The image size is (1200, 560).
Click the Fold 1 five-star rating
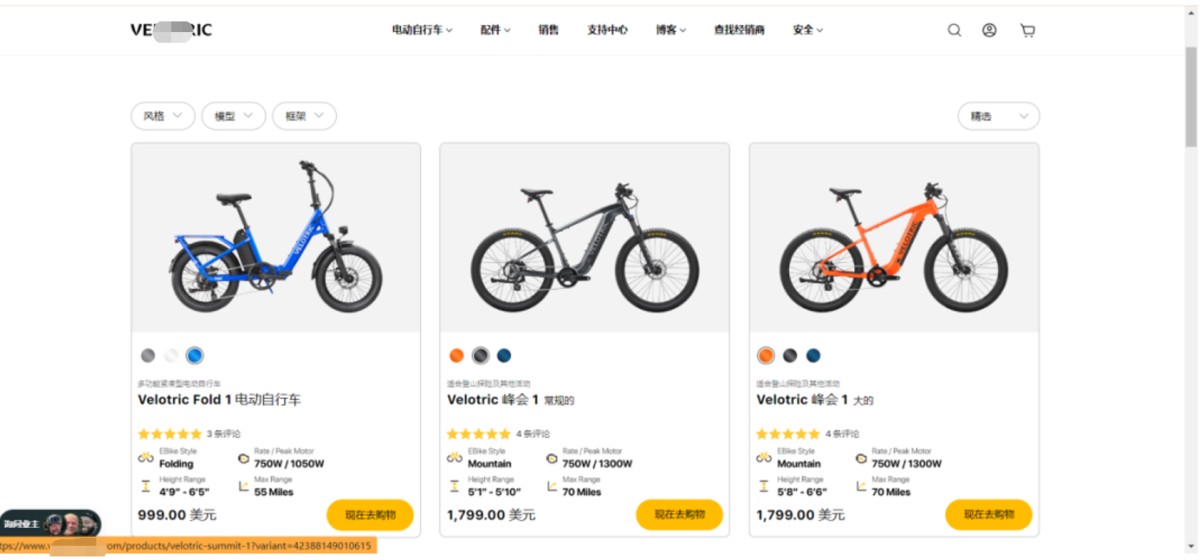coord(170,434)
